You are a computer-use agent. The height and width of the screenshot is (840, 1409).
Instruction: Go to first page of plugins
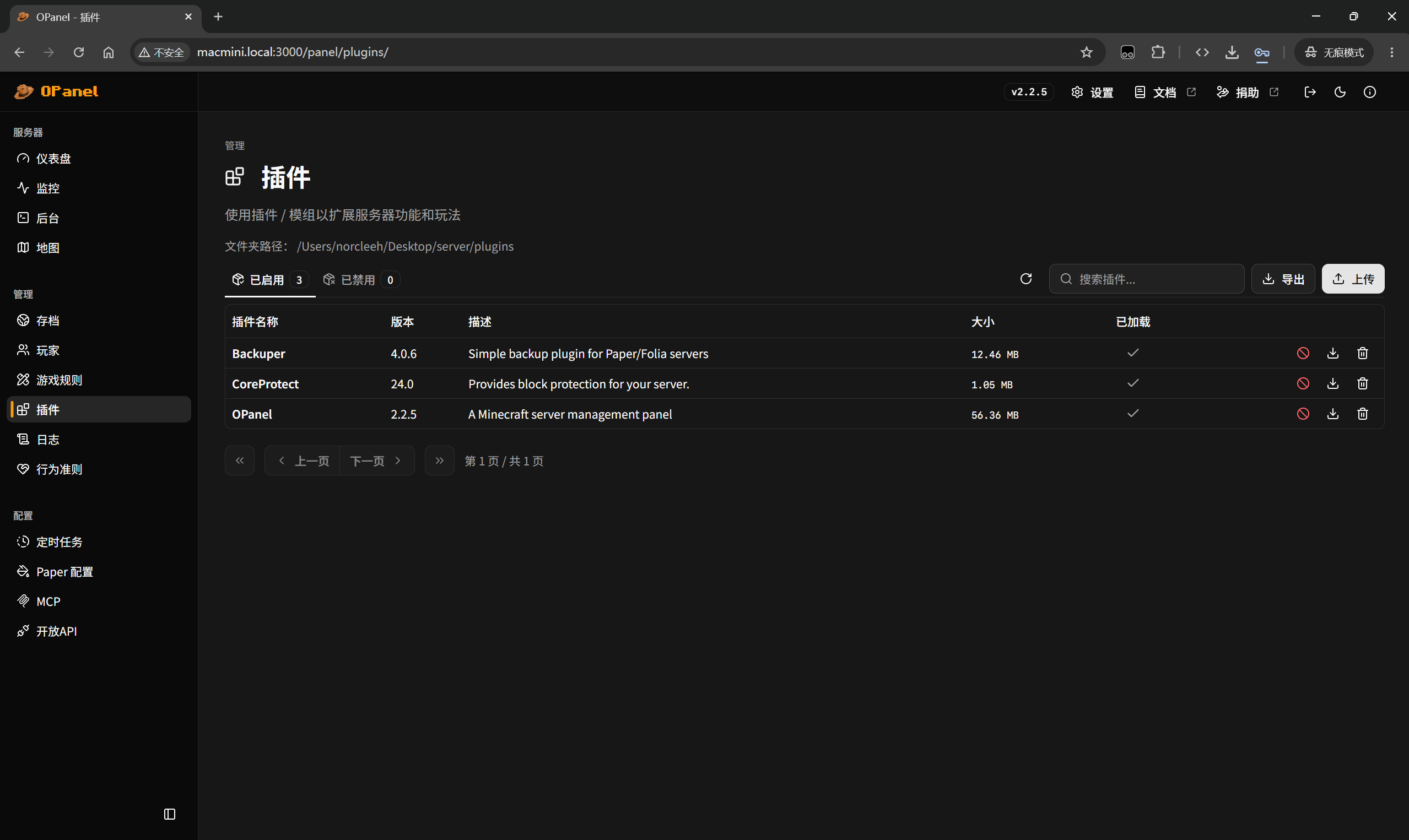pyautogui.click(x=240, y=460)
